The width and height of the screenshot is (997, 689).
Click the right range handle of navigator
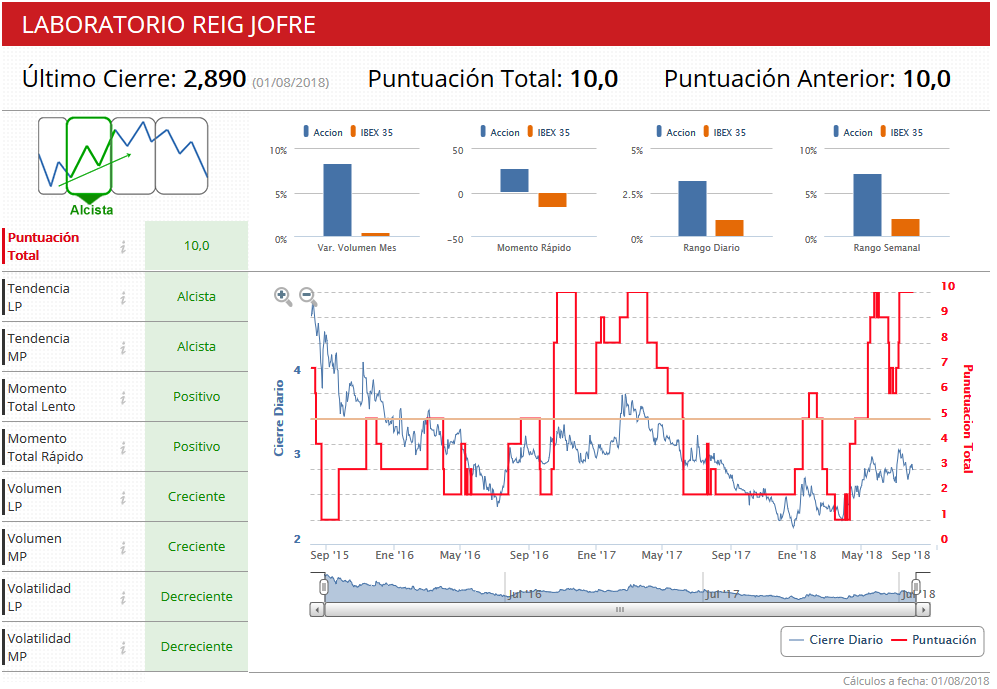click(916, 587)
